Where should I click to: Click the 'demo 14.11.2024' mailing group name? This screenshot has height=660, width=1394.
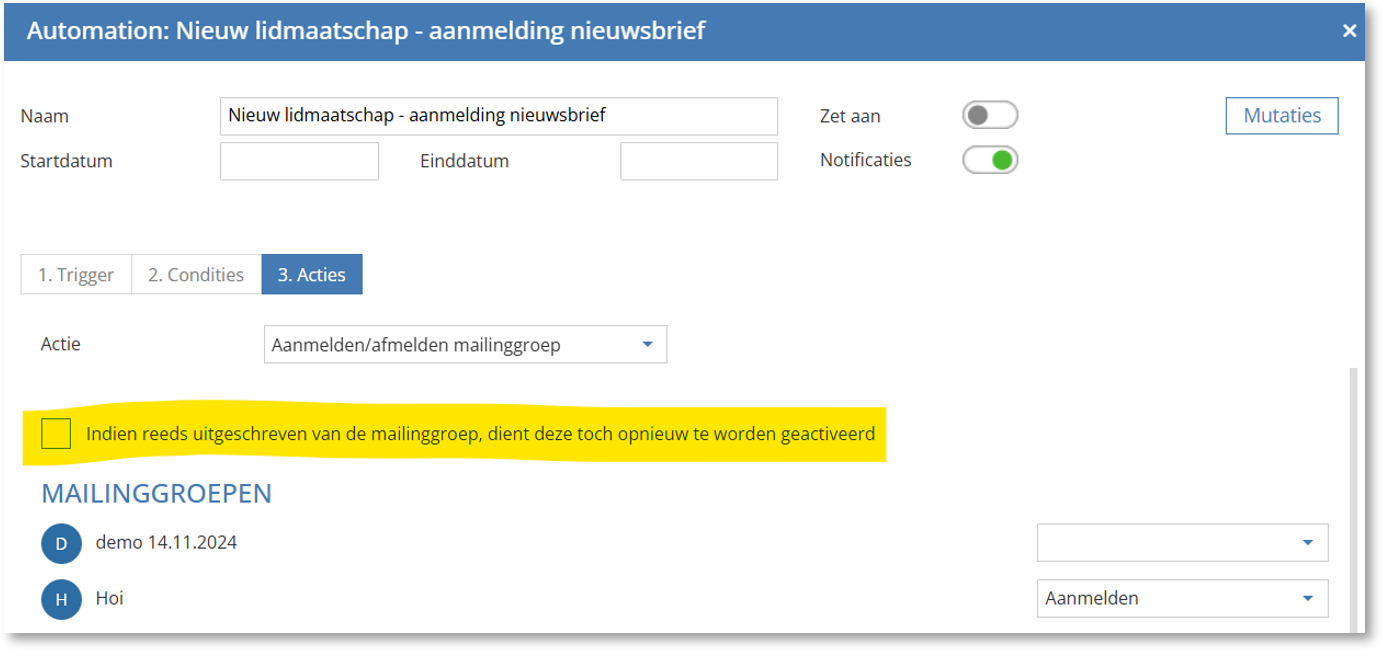click(x=166, y=543)
